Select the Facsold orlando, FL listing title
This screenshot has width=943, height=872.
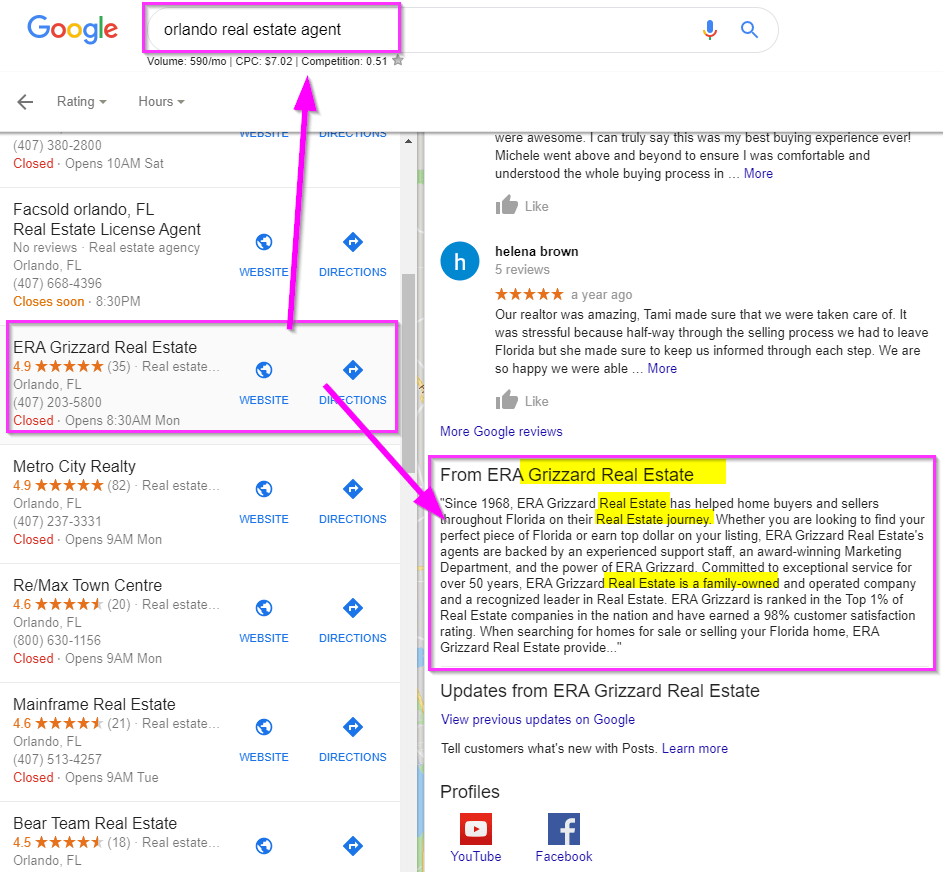pos(107,220)
